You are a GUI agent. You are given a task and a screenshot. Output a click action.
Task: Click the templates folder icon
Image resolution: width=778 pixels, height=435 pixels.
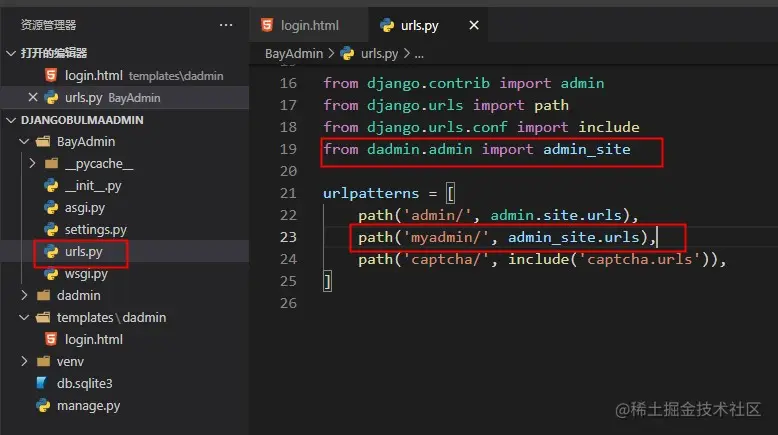[43, 317]
